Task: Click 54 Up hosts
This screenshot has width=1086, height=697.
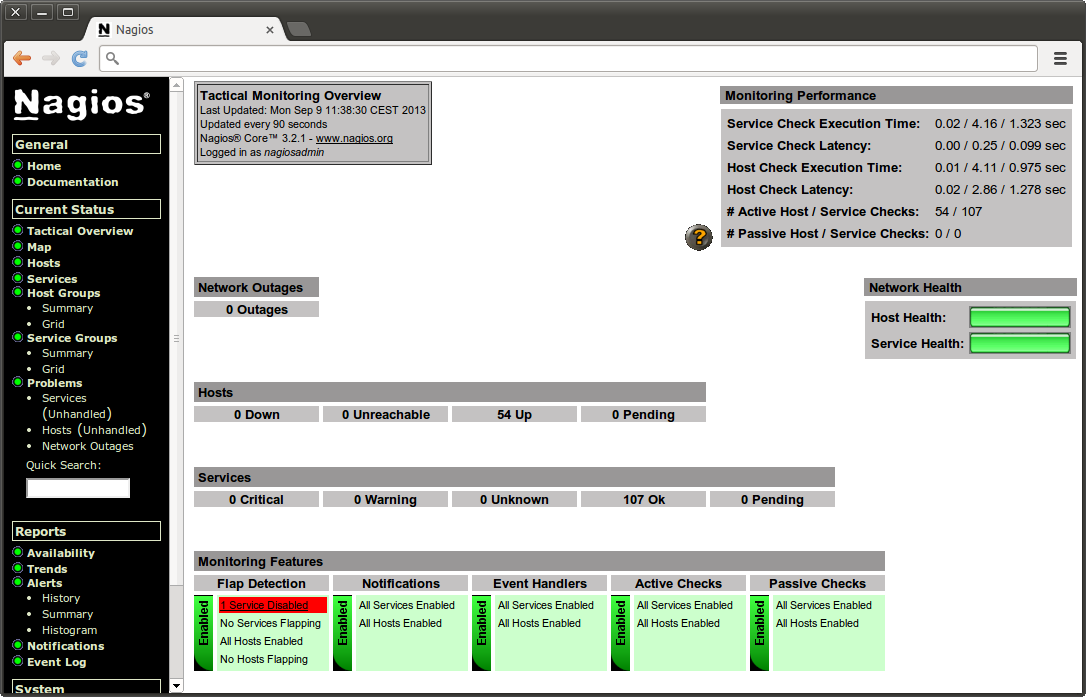Action: pyautogui.click(x=515, y=415)
